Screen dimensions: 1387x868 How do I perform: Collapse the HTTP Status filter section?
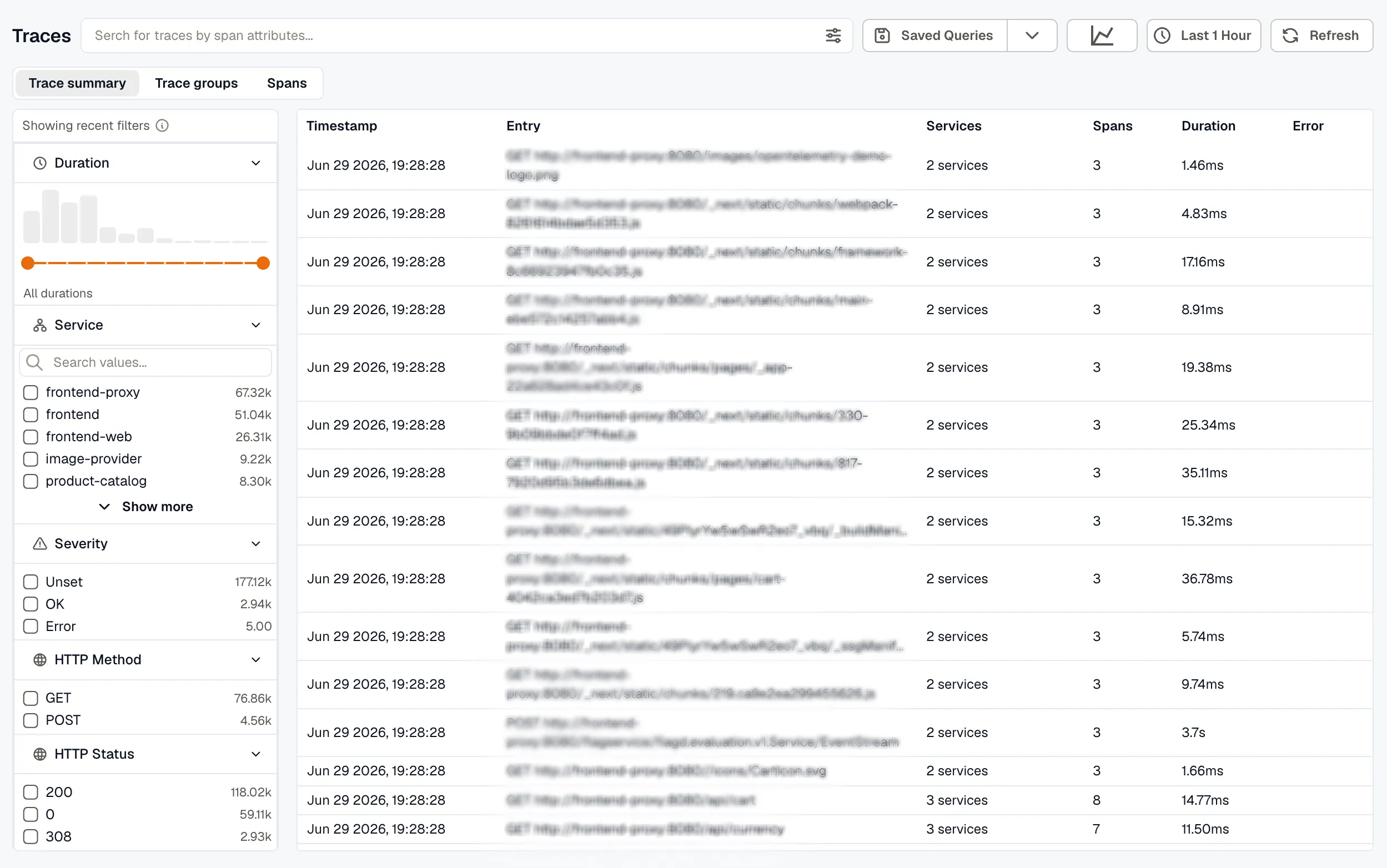pos(255,754)
